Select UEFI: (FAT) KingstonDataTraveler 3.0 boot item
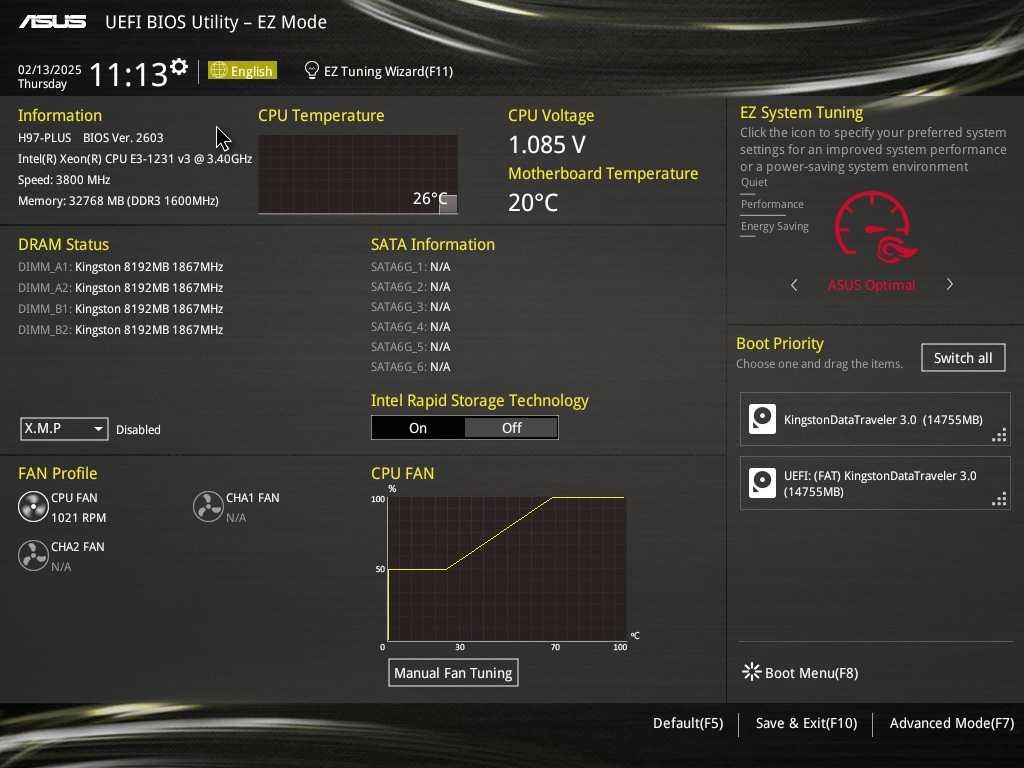This screenshot has width=1024, height=768. pos(875,483)
